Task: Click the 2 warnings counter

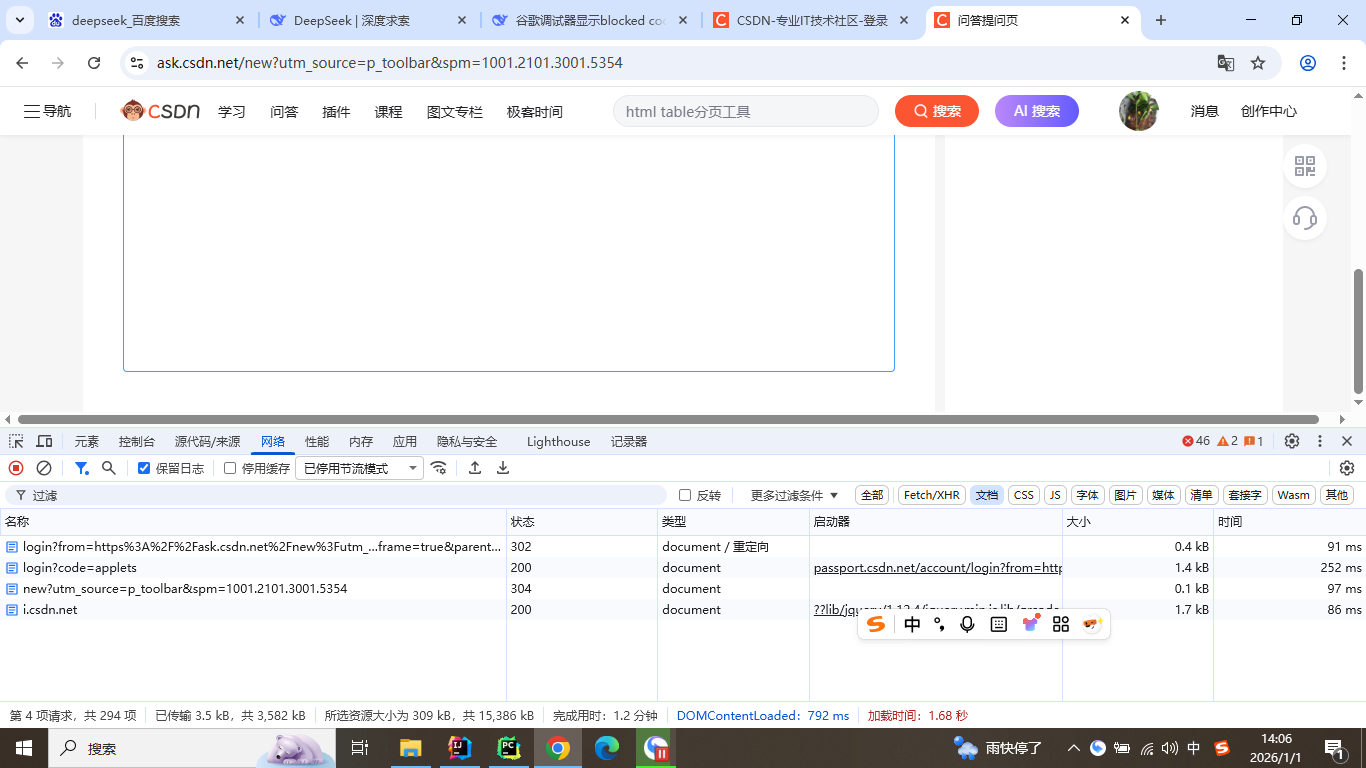Action: (x=1228, y=441)
